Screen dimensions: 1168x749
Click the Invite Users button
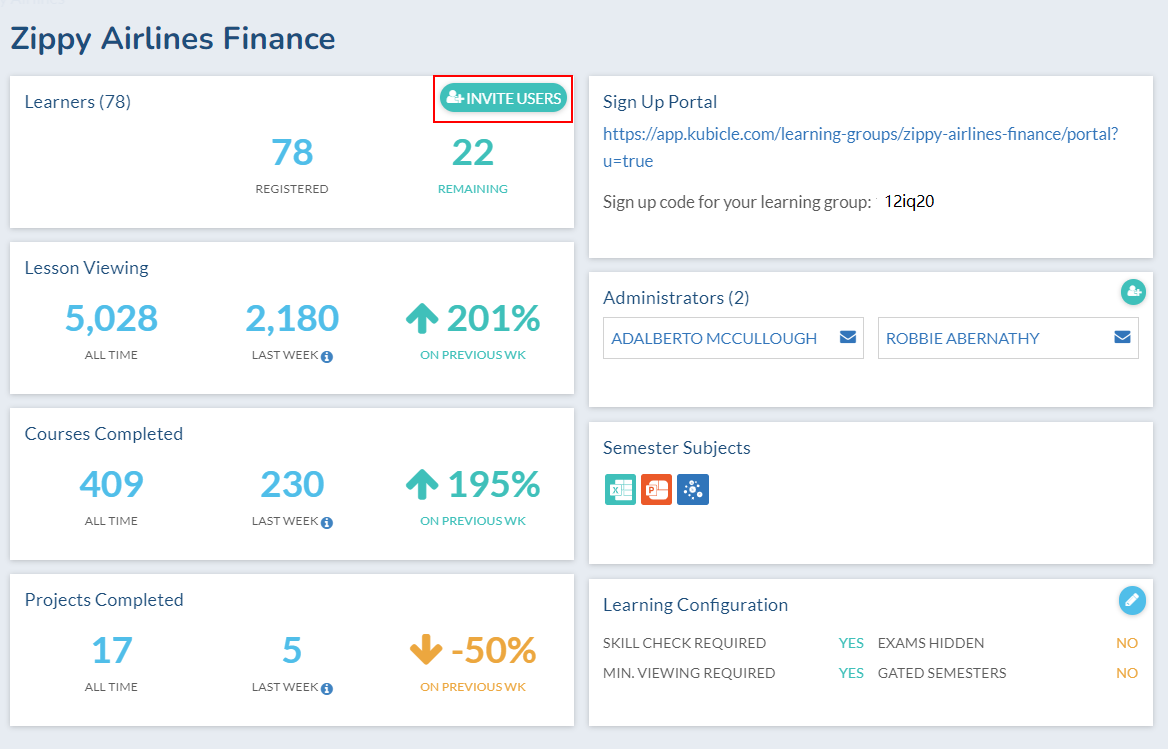[503, 98]
